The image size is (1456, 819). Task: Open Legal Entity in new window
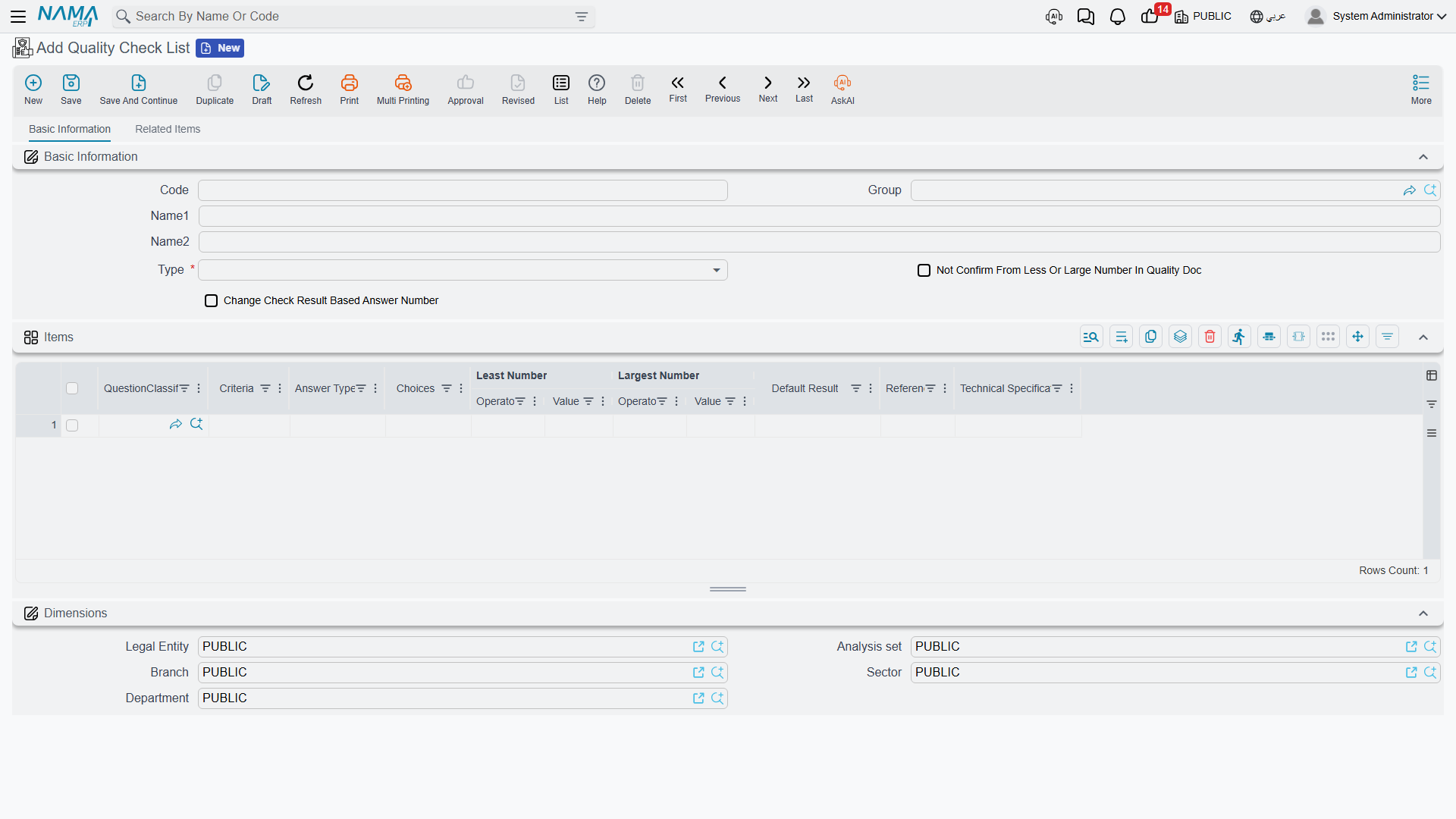click(x=698, y=647)
